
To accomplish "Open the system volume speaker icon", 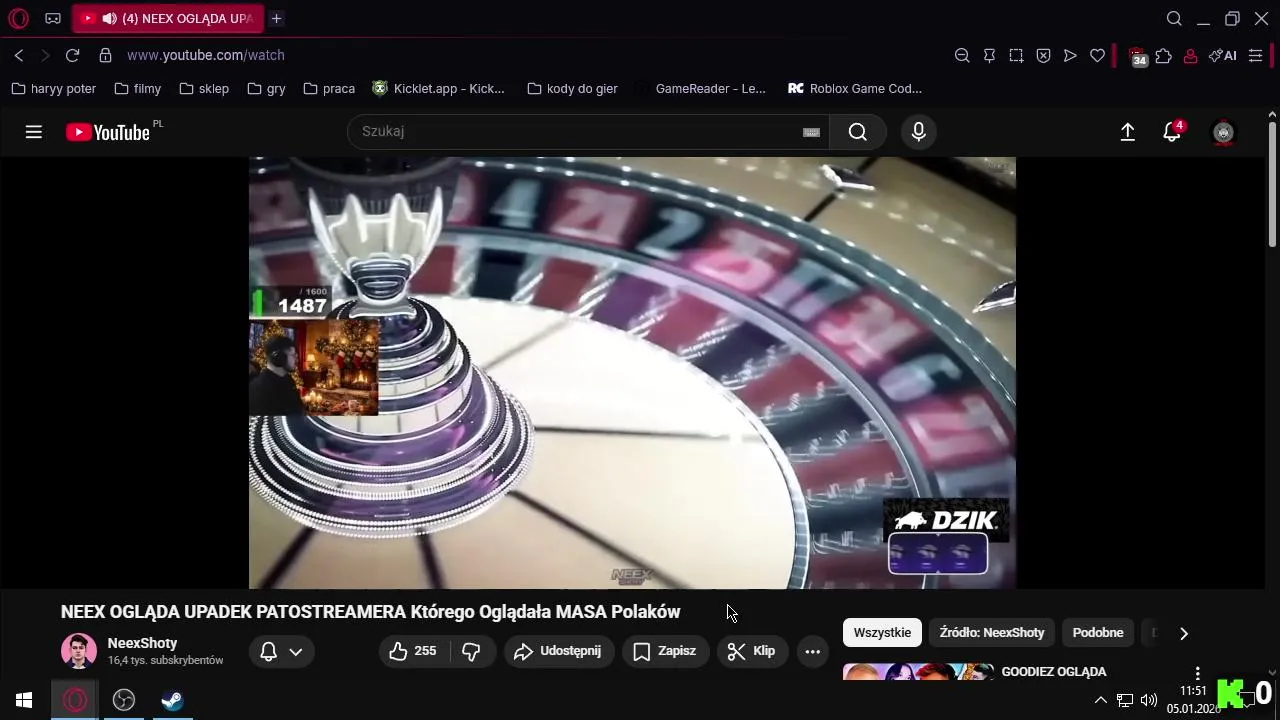I will [1148, 700].
